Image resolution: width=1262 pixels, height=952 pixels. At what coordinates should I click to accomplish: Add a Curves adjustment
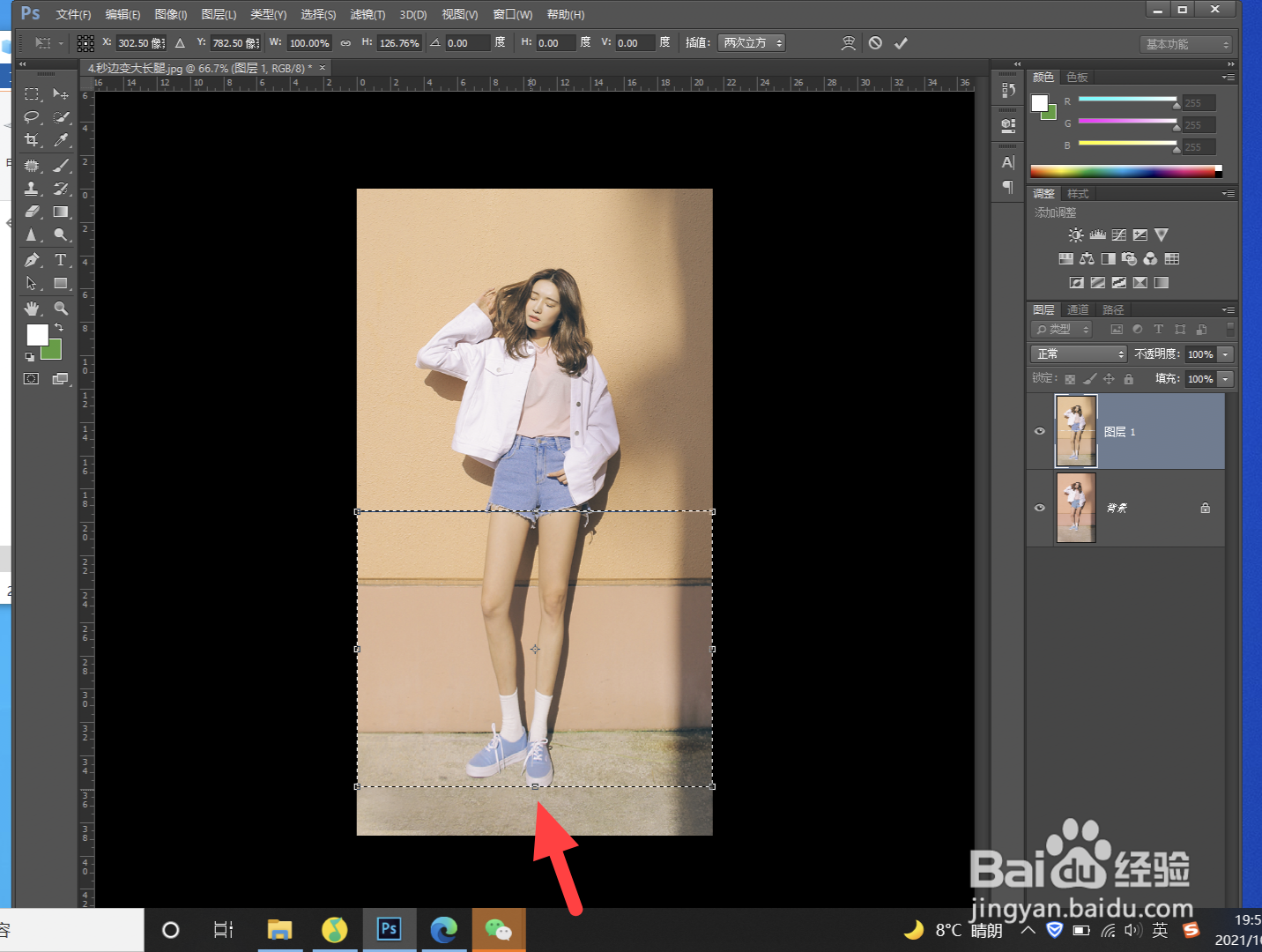pyautogui.click(x=1119, y=235)
